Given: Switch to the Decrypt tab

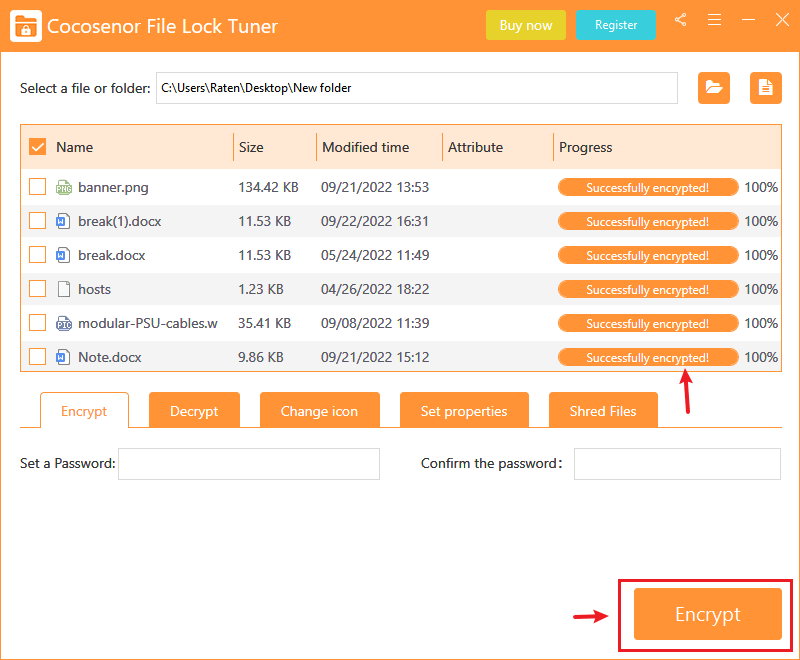Looking at the screenshot, I should point(194,411).
